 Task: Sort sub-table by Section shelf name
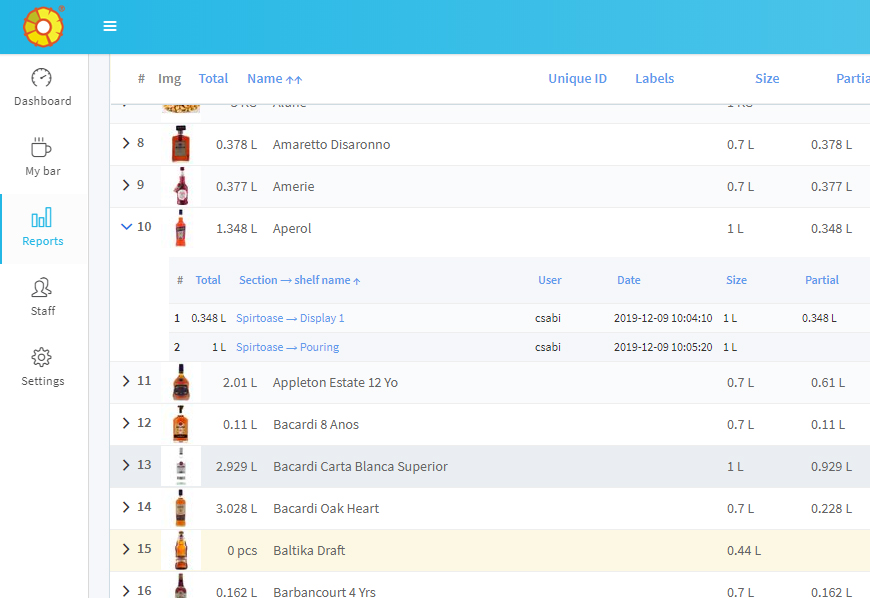point(300,280)
